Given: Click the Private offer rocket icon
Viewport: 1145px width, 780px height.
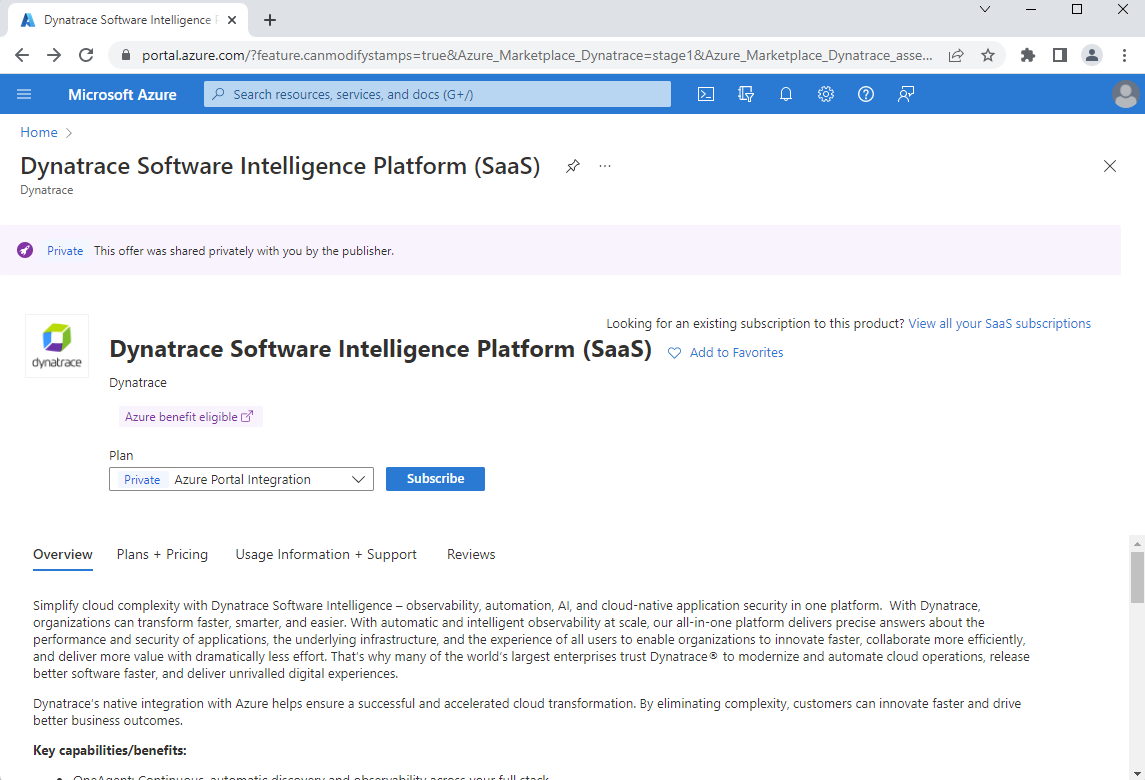Looking at the screenshot, I should (x=25, y=251).
